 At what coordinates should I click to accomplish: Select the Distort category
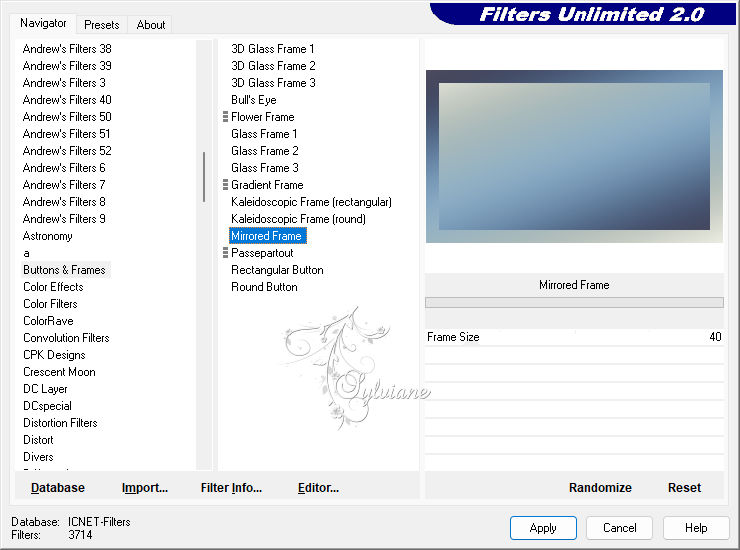pos(38,440)
